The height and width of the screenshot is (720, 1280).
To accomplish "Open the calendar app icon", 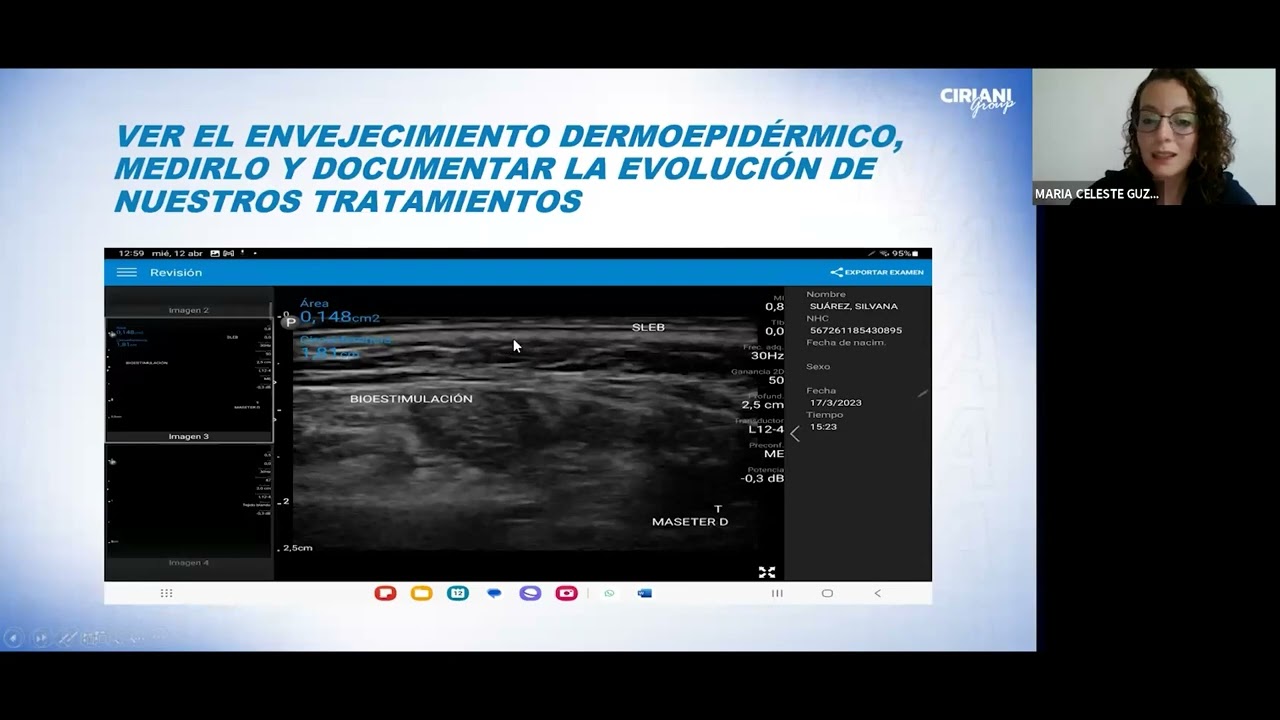I will (457, 593).
